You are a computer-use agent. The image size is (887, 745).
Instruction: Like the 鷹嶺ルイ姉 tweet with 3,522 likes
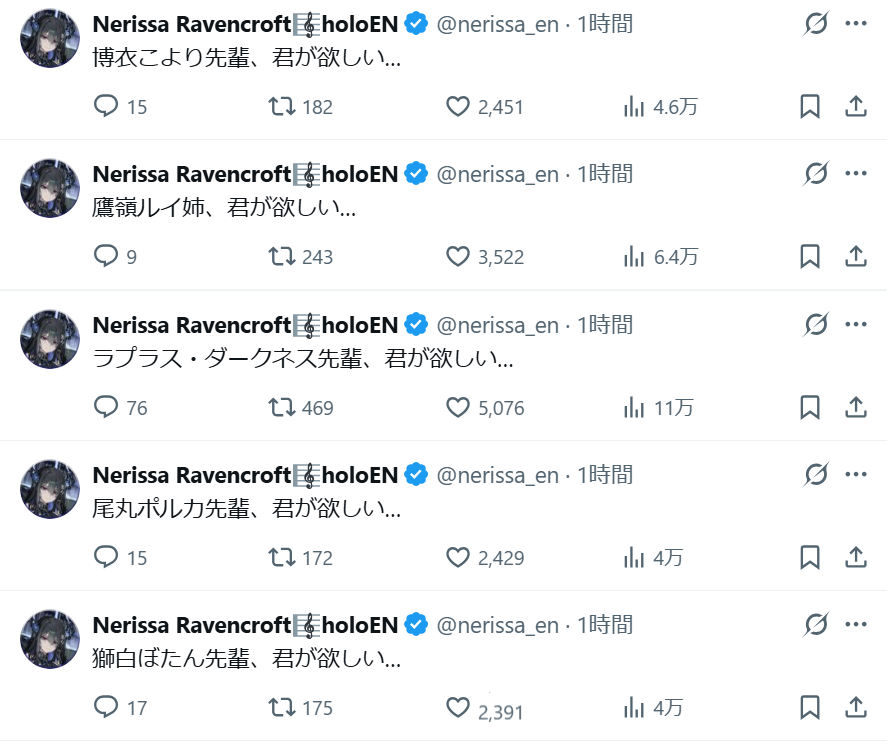tap(458, 257)
